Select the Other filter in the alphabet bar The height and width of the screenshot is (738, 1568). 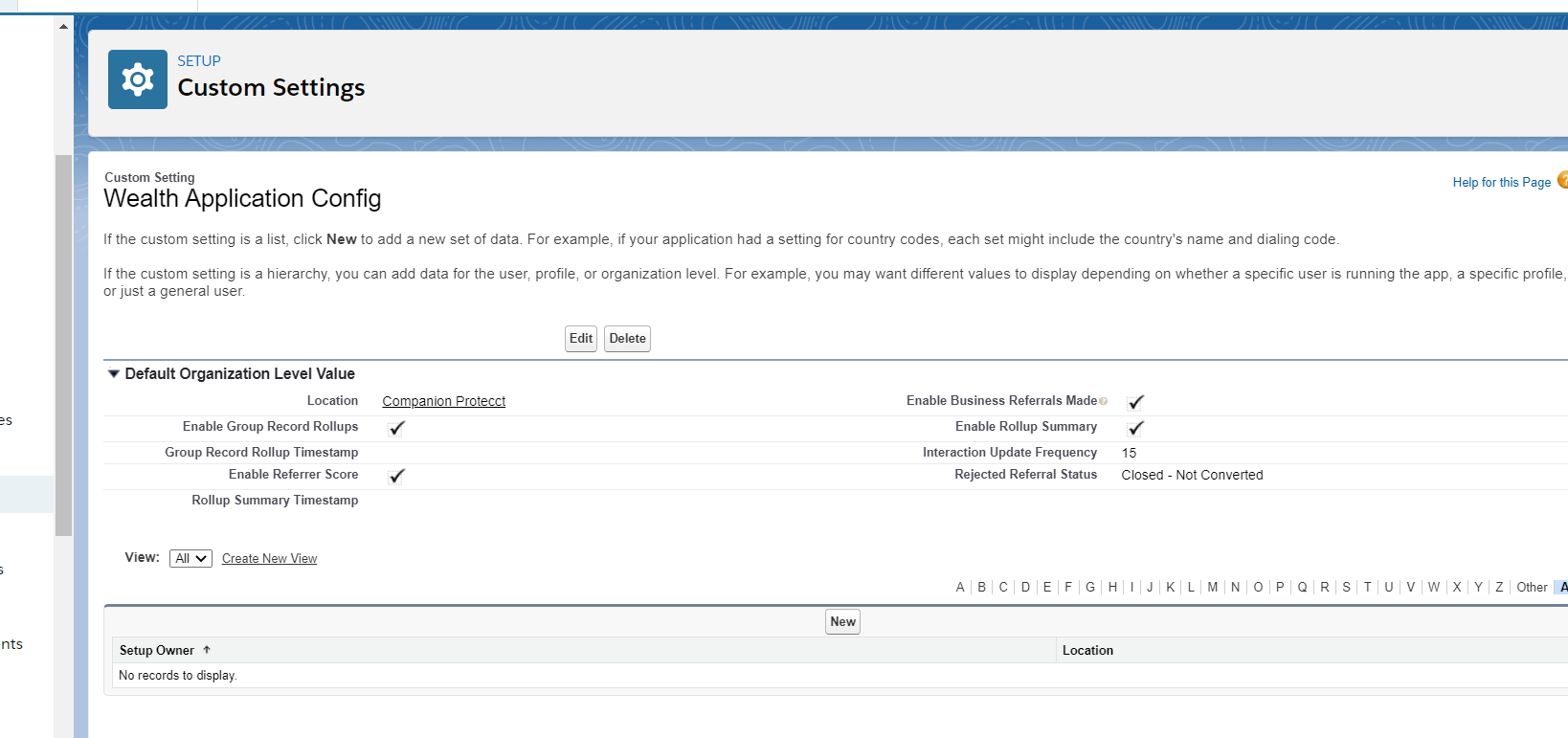pyautogui.click(x=1532, y=587)
